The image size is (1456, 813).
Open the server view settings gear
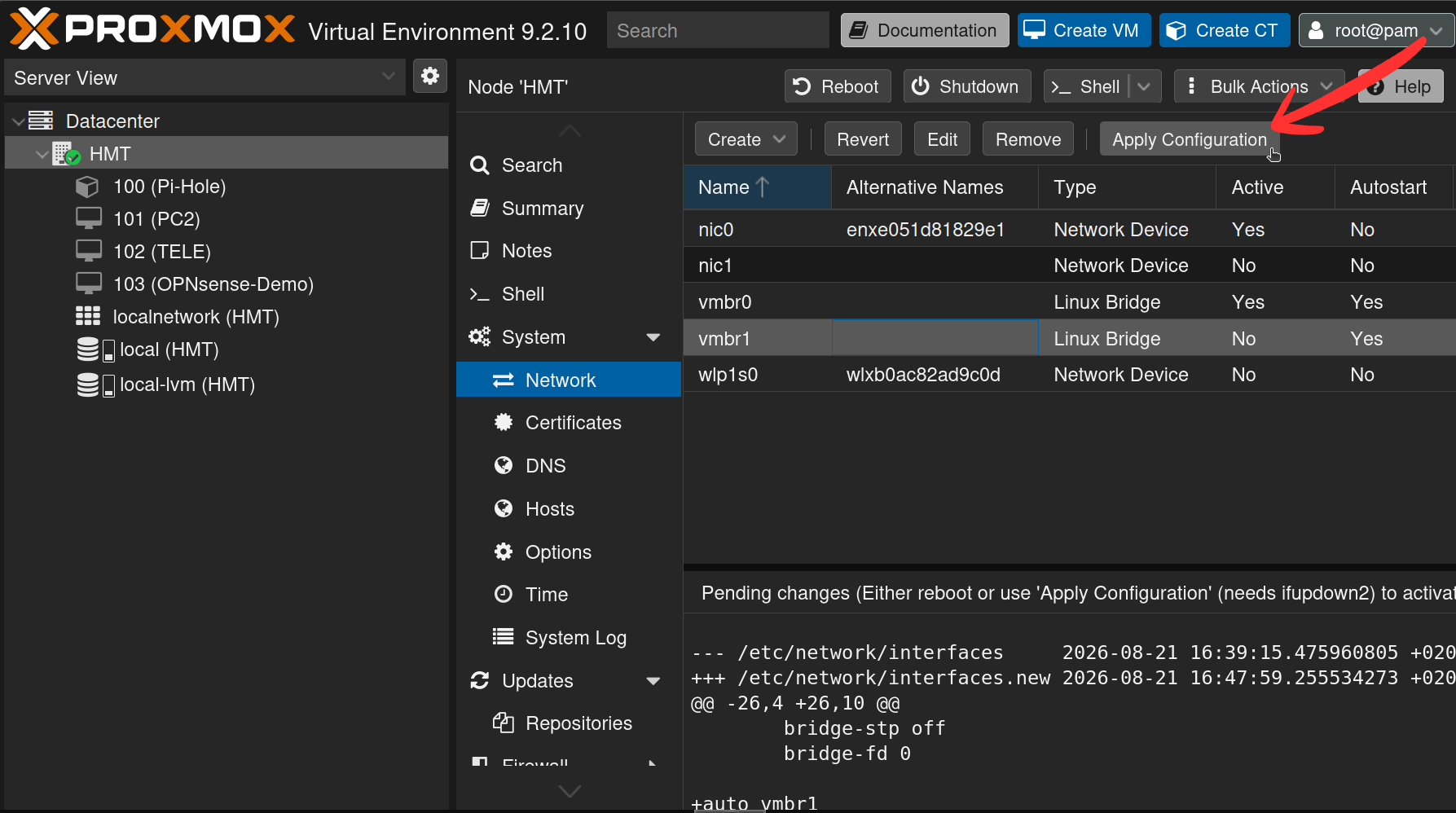(x=430, y=77)
